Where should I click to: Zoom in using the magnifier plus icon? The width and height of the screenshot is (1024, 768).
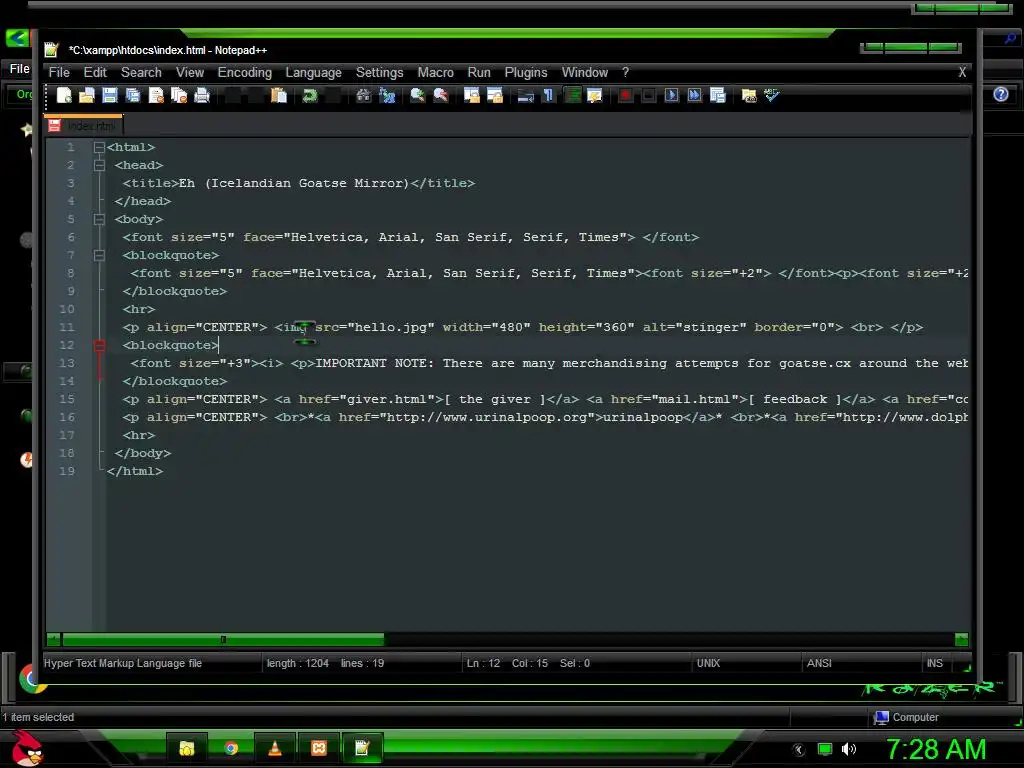click(x=417, y=95)
